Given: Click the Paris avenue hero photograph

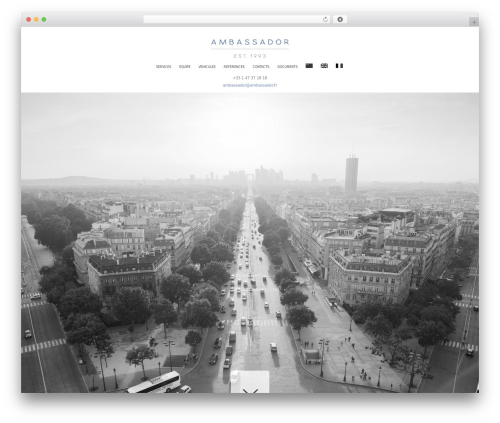Looking at the screenshot, I should coord(250,243).
